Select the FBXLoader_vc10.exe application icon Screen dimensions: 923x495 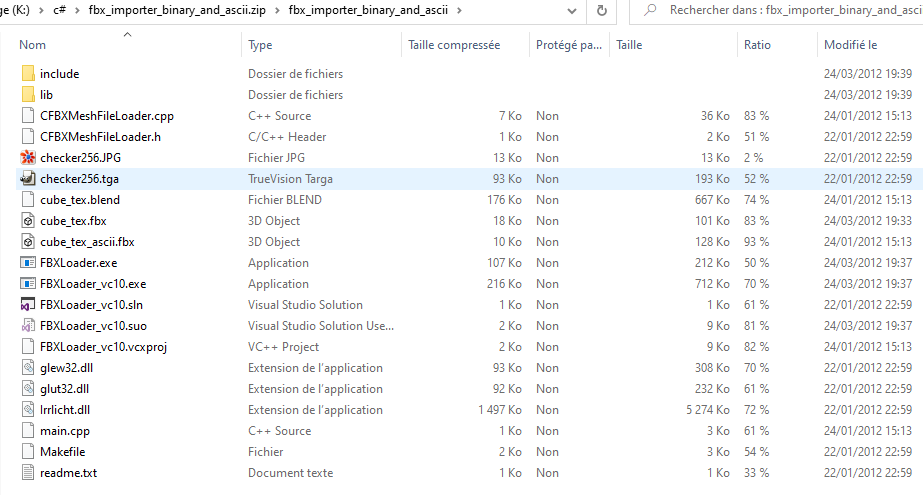tap(28, 284)
